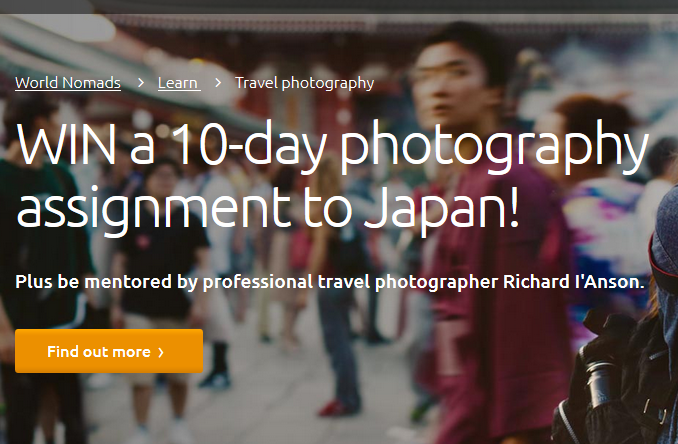This screenshot has height=444, width=678.
Task: Select the Travel photography breadcrumb
Action: pos(304,83)
